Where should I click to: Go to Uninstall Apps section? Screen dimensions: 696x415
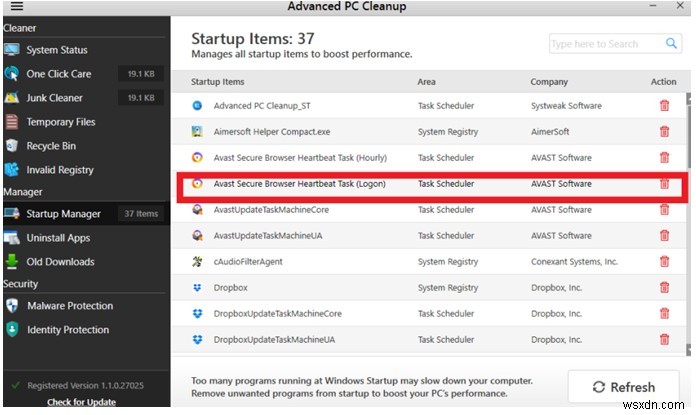click(x=58, y=238)
